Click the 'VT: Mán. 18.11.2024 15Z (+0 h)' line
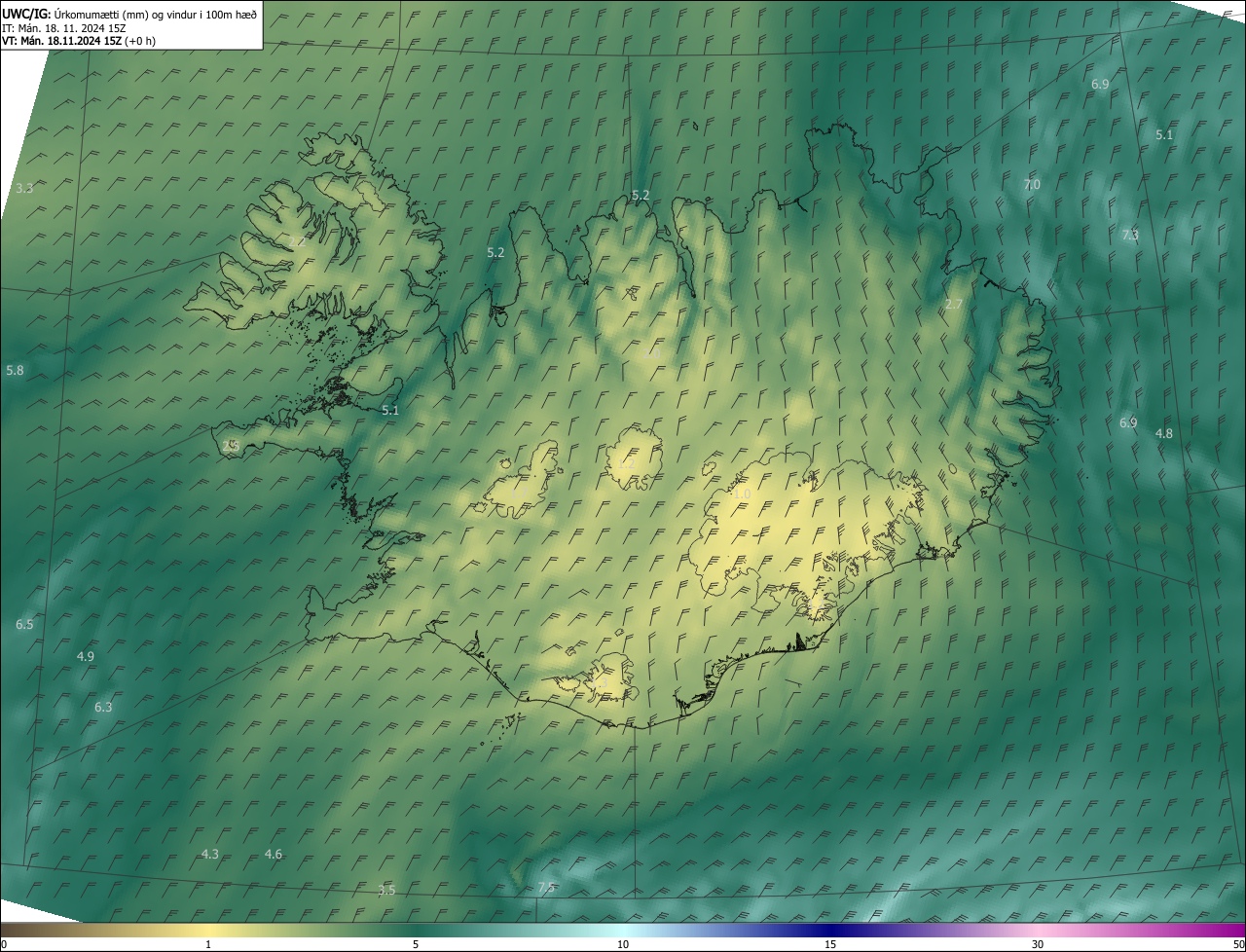Screen dimensions: 1246x952 [79, 40]
